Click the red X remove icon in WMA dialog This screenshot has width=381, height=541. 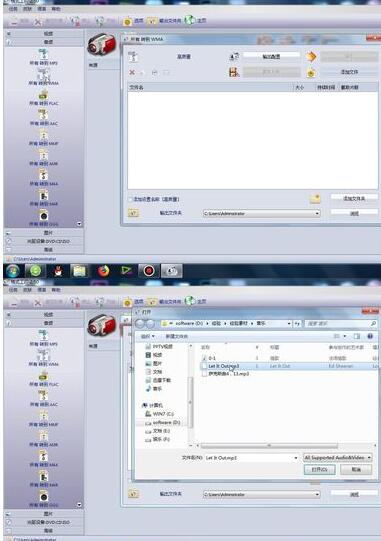(132, 72)
